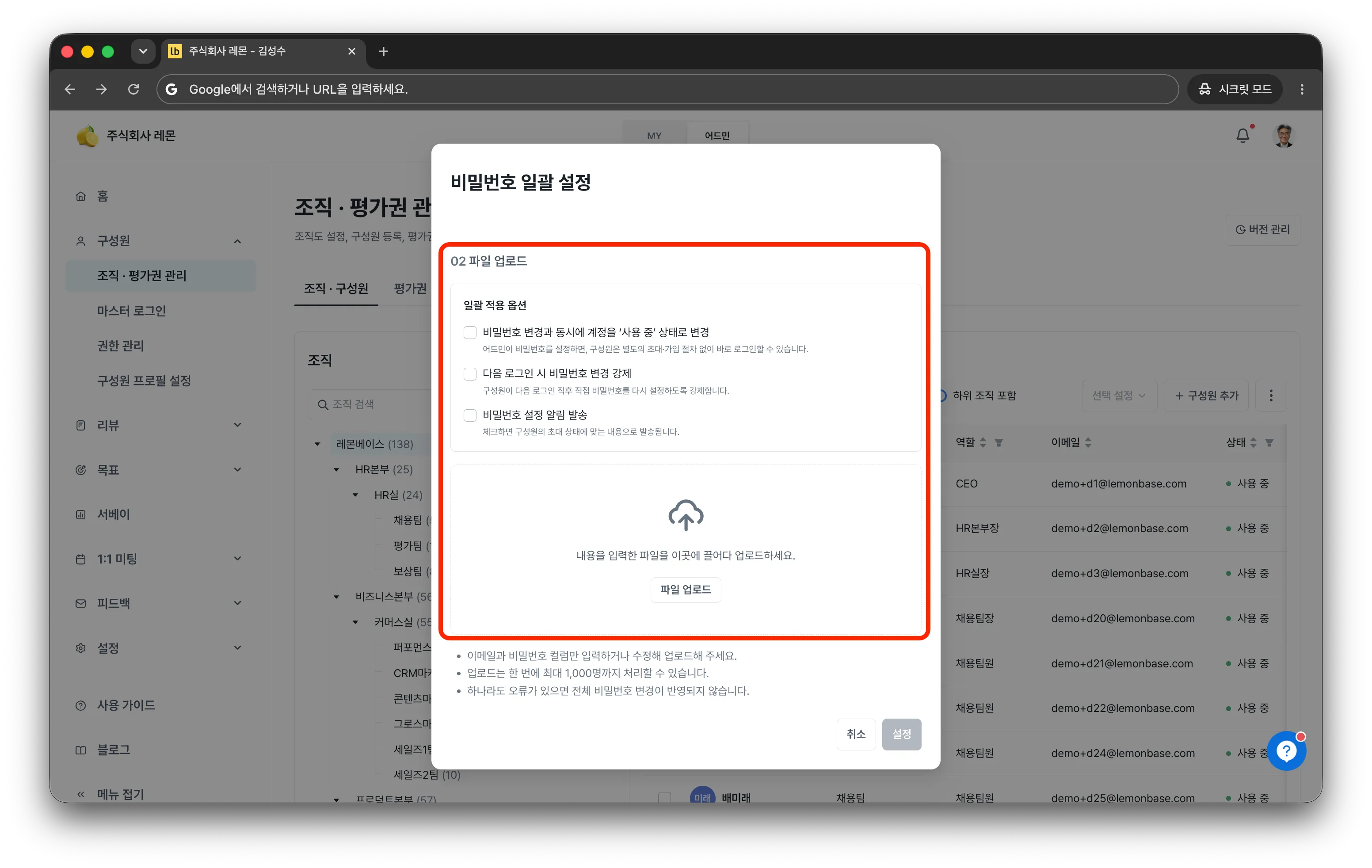
Task: Open 조직 · 평가권 관리 menu item
Action: tap(161, 276)
